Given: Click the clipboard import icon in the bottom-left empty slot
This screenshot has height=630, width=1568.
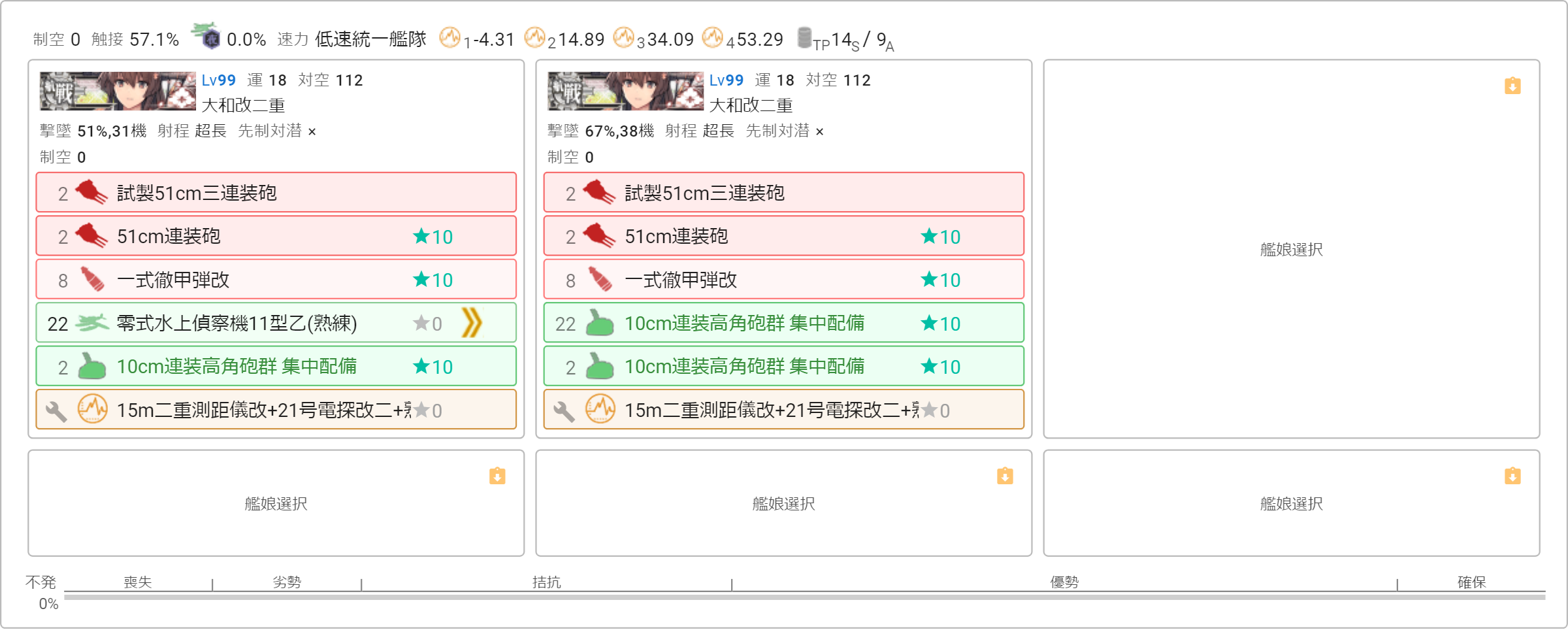Looking at the screenshot, I should (497, 476).
